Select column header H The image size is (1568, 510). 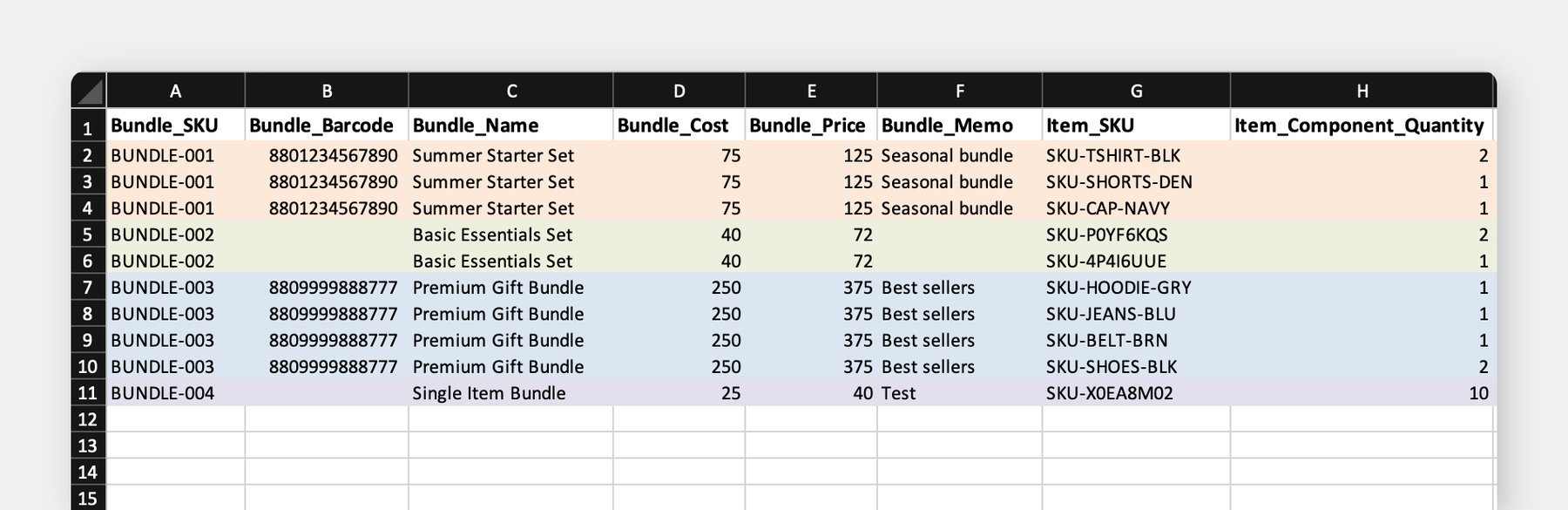pyautogui.click(x=1362, y=90)
